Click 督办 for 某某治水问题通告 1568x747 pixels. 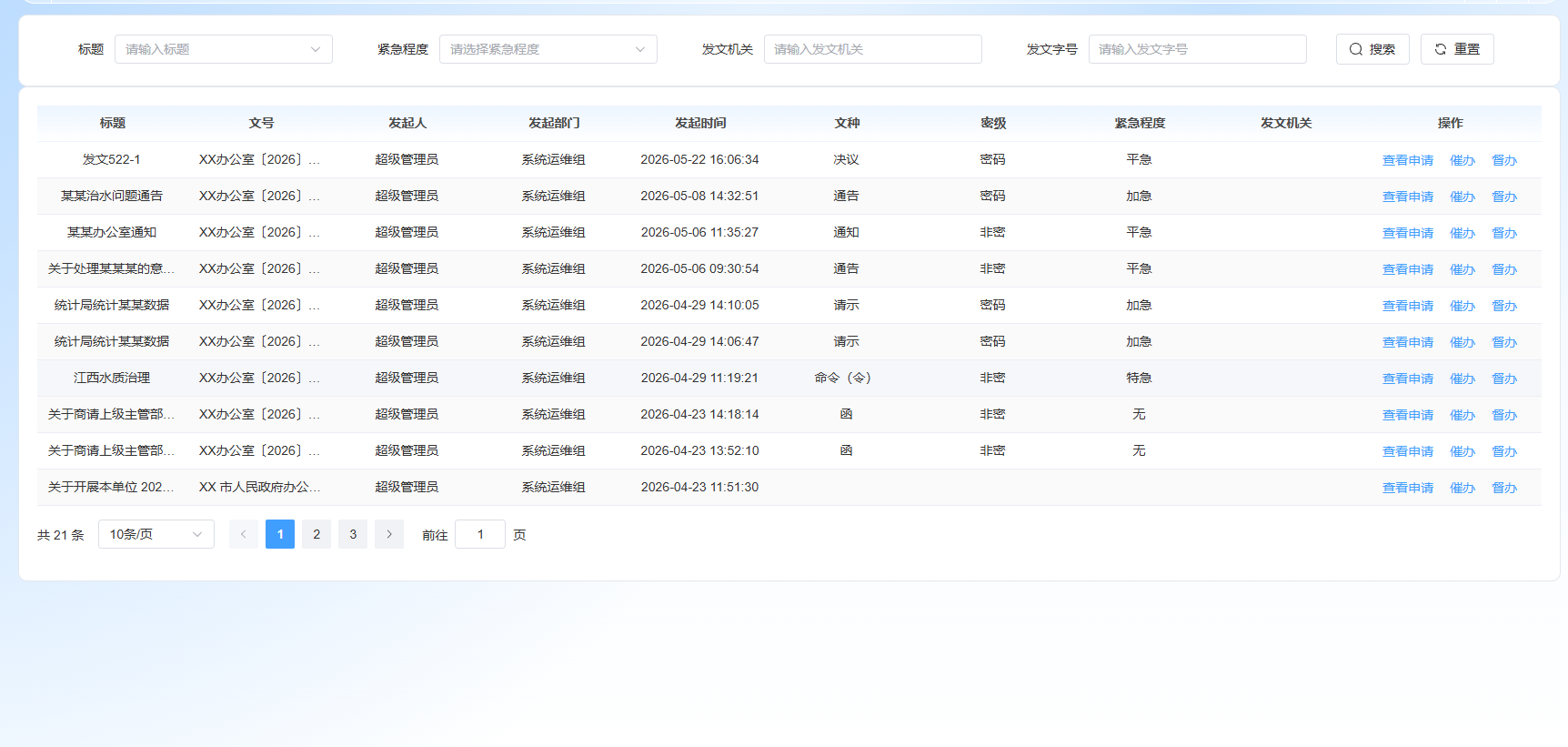(x=1504, y=197)
